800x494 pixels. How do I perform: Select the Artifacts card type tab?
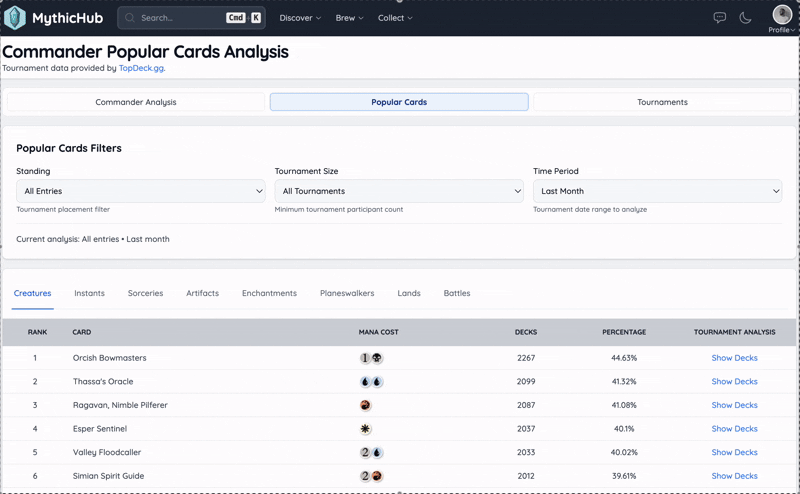[203, 293]
